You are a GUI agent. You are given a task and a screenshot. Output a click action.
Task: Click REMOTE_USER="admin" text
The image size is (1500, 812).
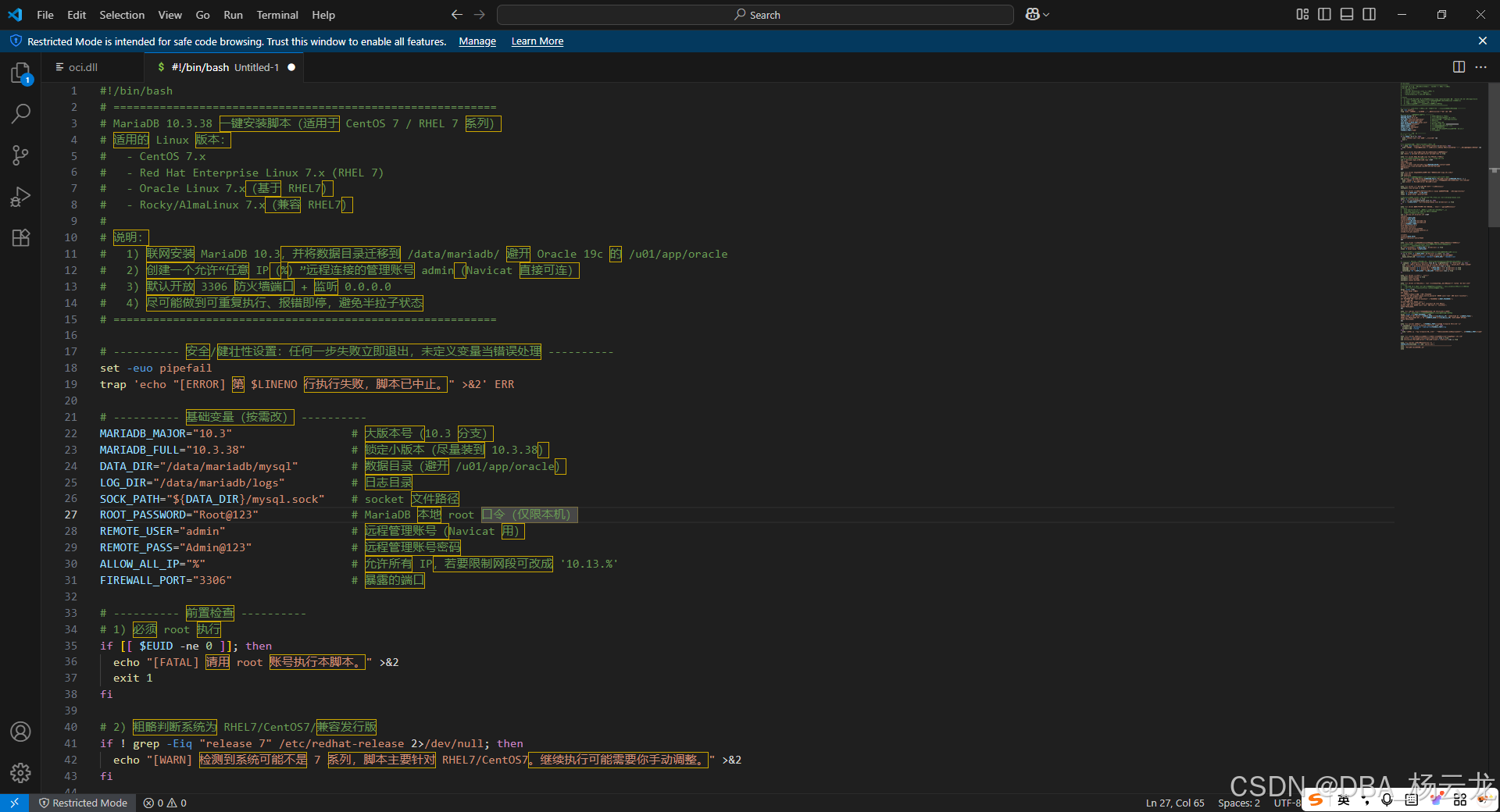pos(162,531)
